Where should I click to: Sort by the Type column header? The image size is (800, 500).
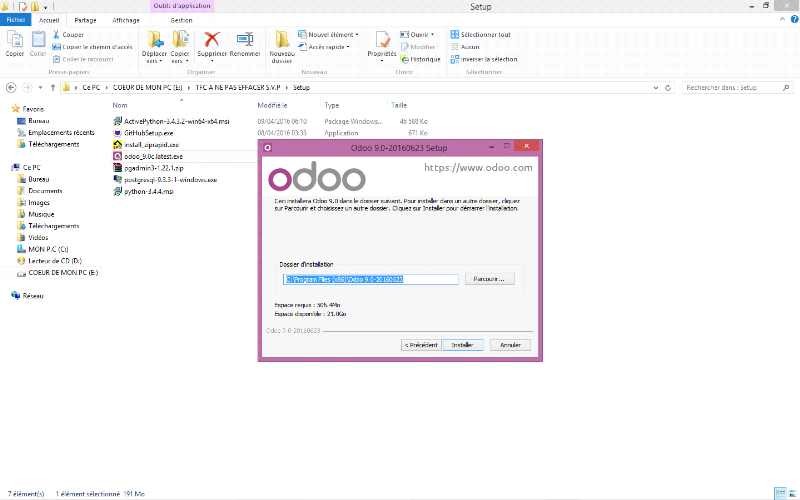(x=332, y=105)
